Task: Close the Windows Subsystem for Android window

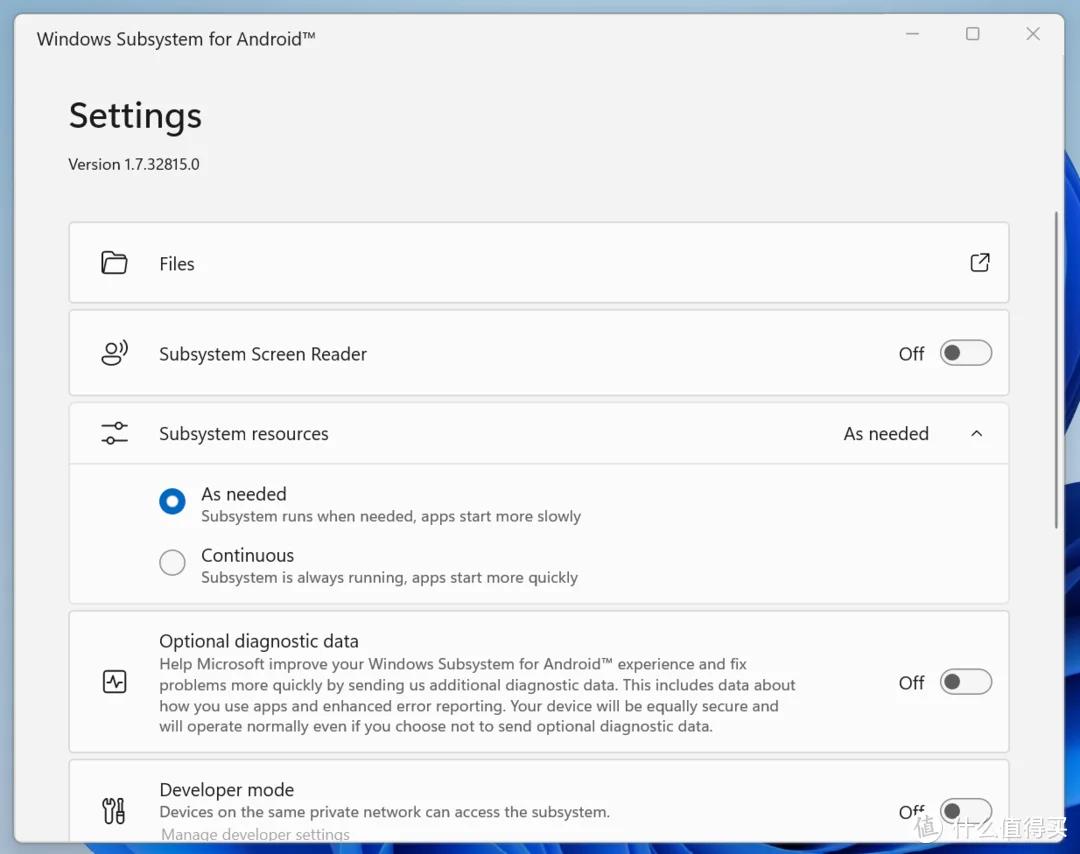Action: click(x=1033, y=34)
